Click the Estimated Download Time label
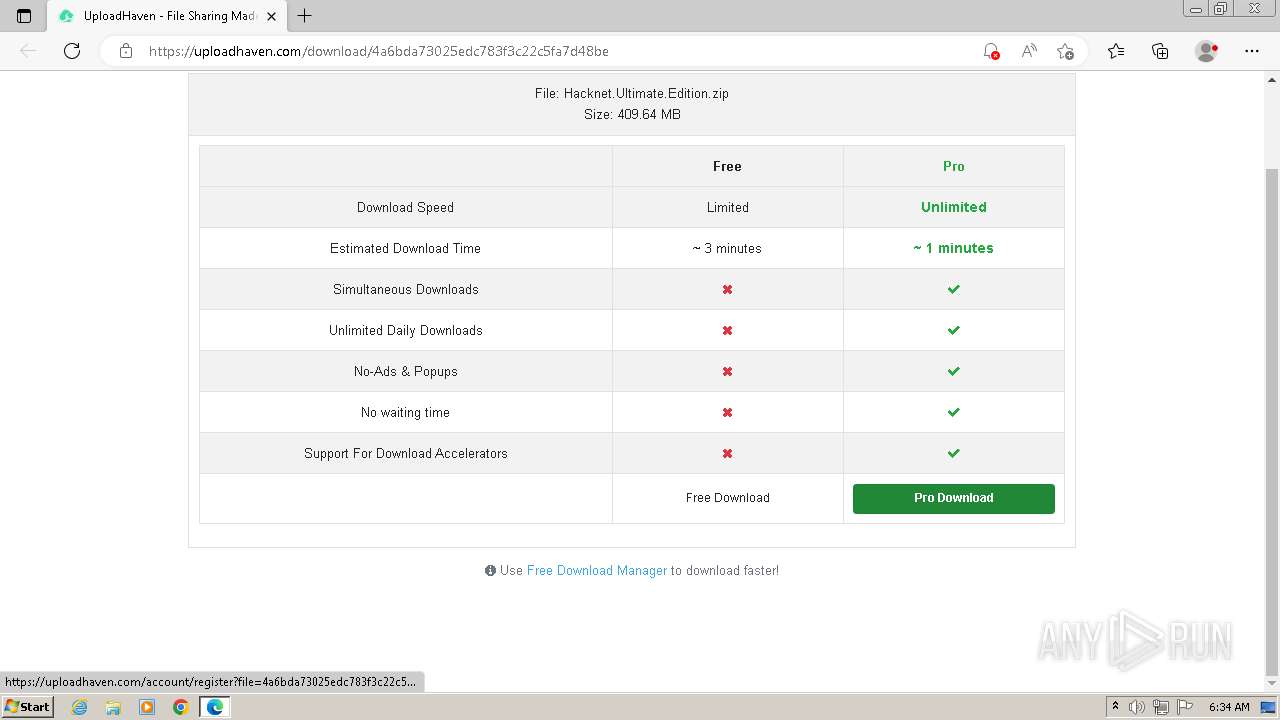The image size is (1280, 720). (405, 249)
